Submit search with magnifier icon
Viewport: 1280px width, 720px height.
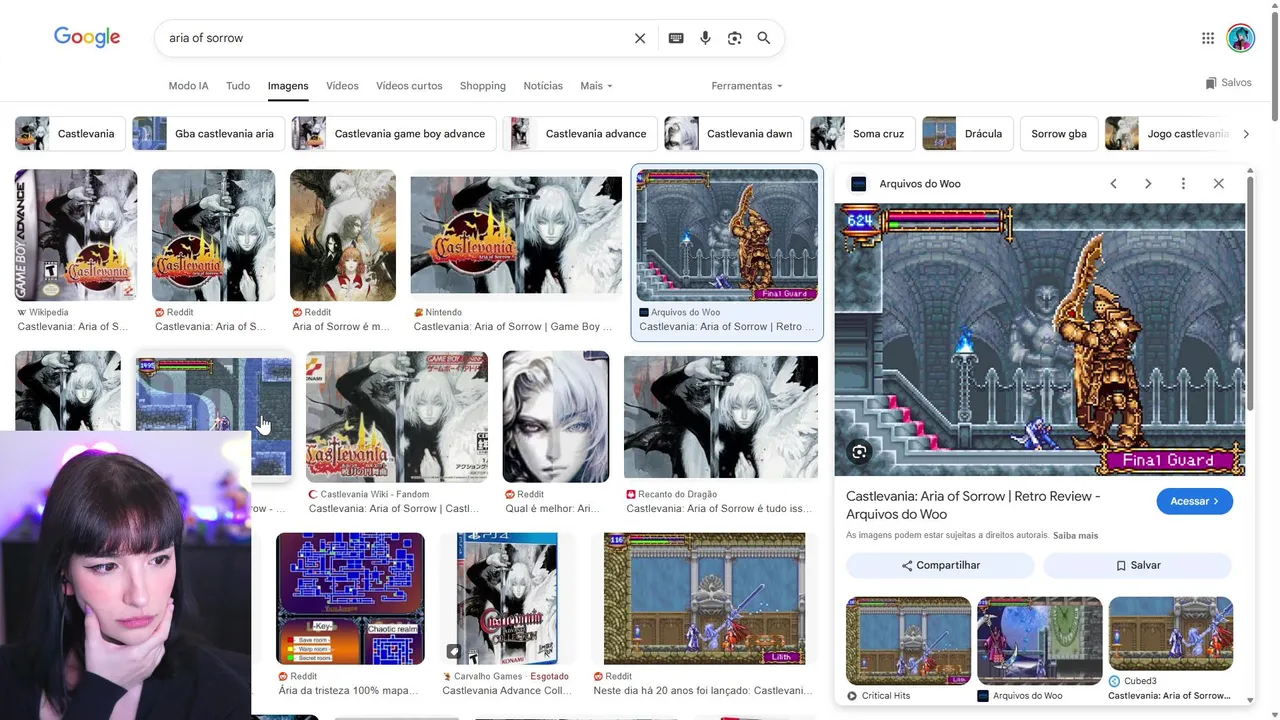pyautogui.click(x=764, y=38)
